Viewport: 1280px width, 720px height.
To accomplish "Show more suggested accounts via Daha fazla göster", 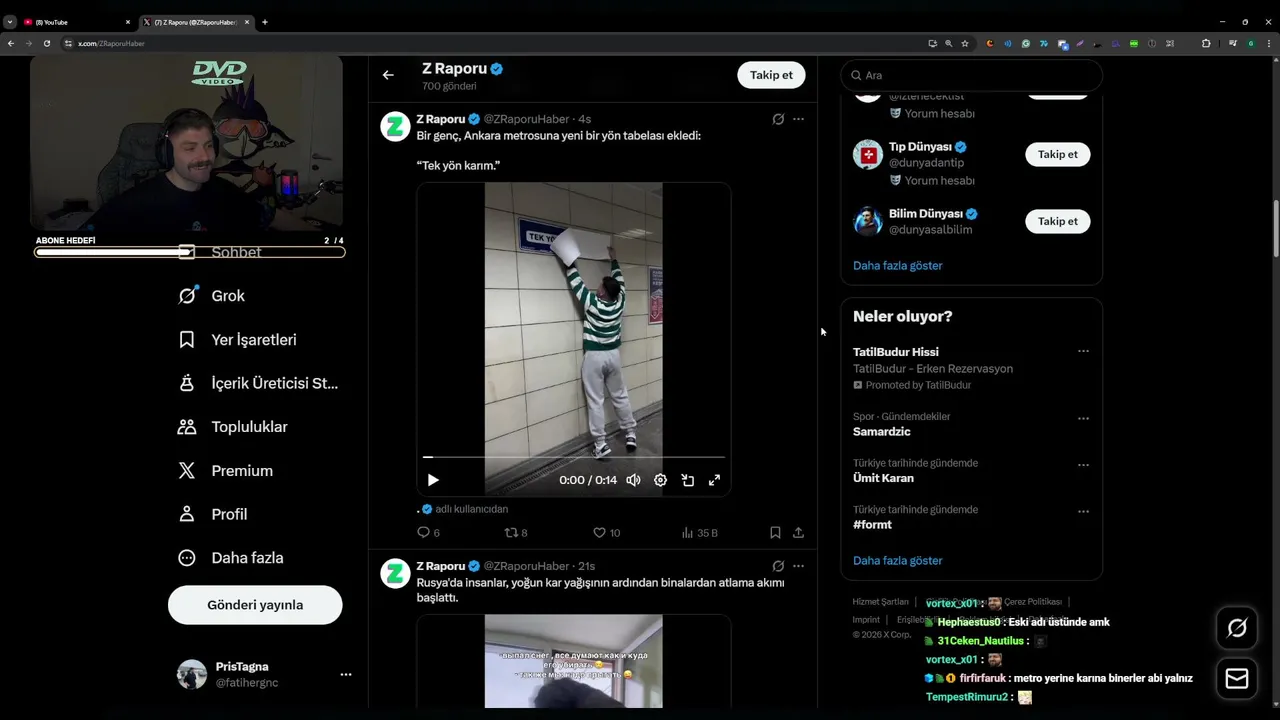I will point(897,265).
